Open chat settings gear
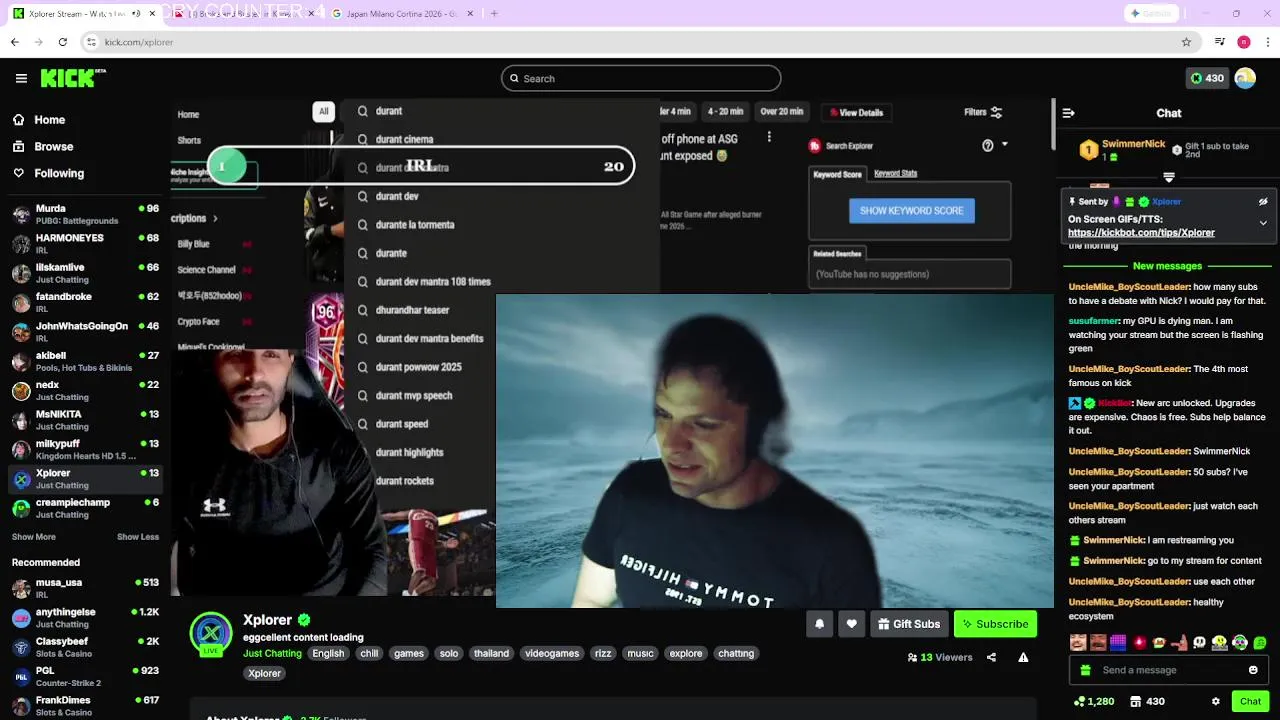Screen dimensions: 1280x720 (1215, 701)
